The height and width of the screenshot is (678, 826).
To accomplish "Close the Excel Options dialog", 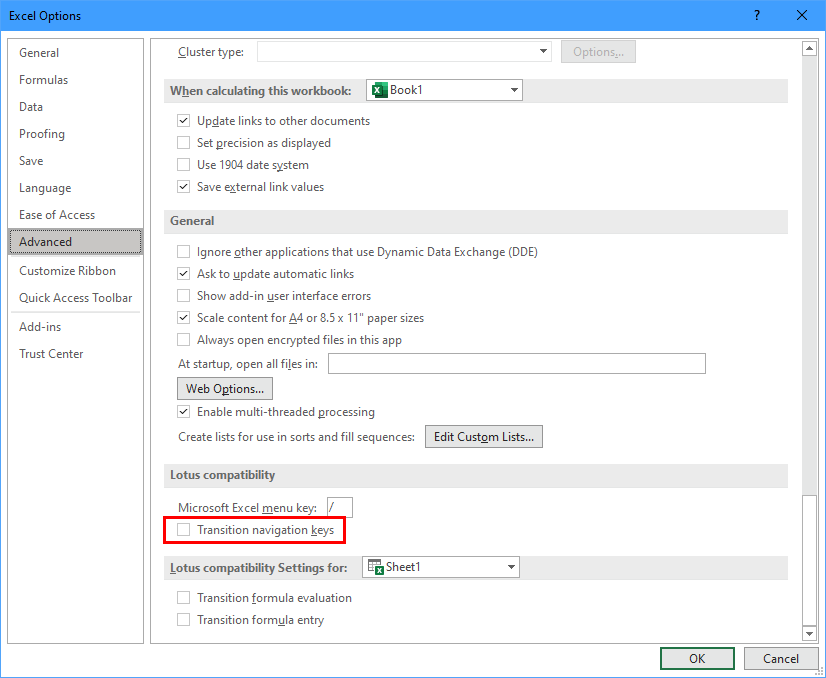I will tap(802, 15).
